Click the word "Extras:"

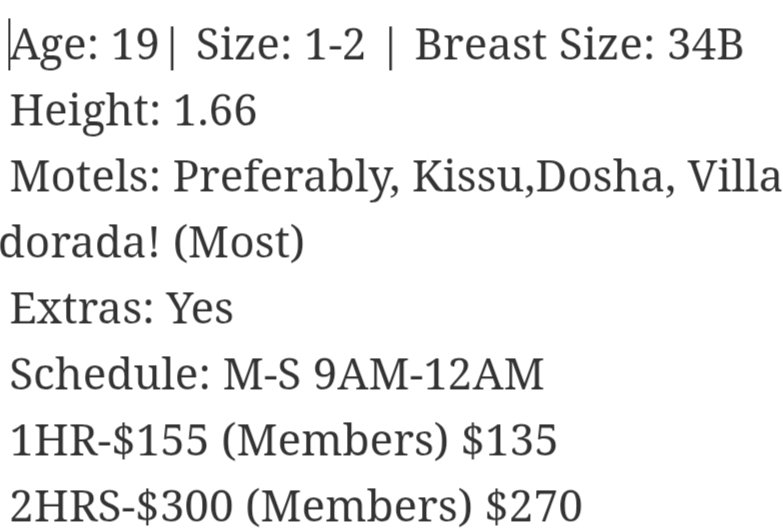(x=81, y=309)
